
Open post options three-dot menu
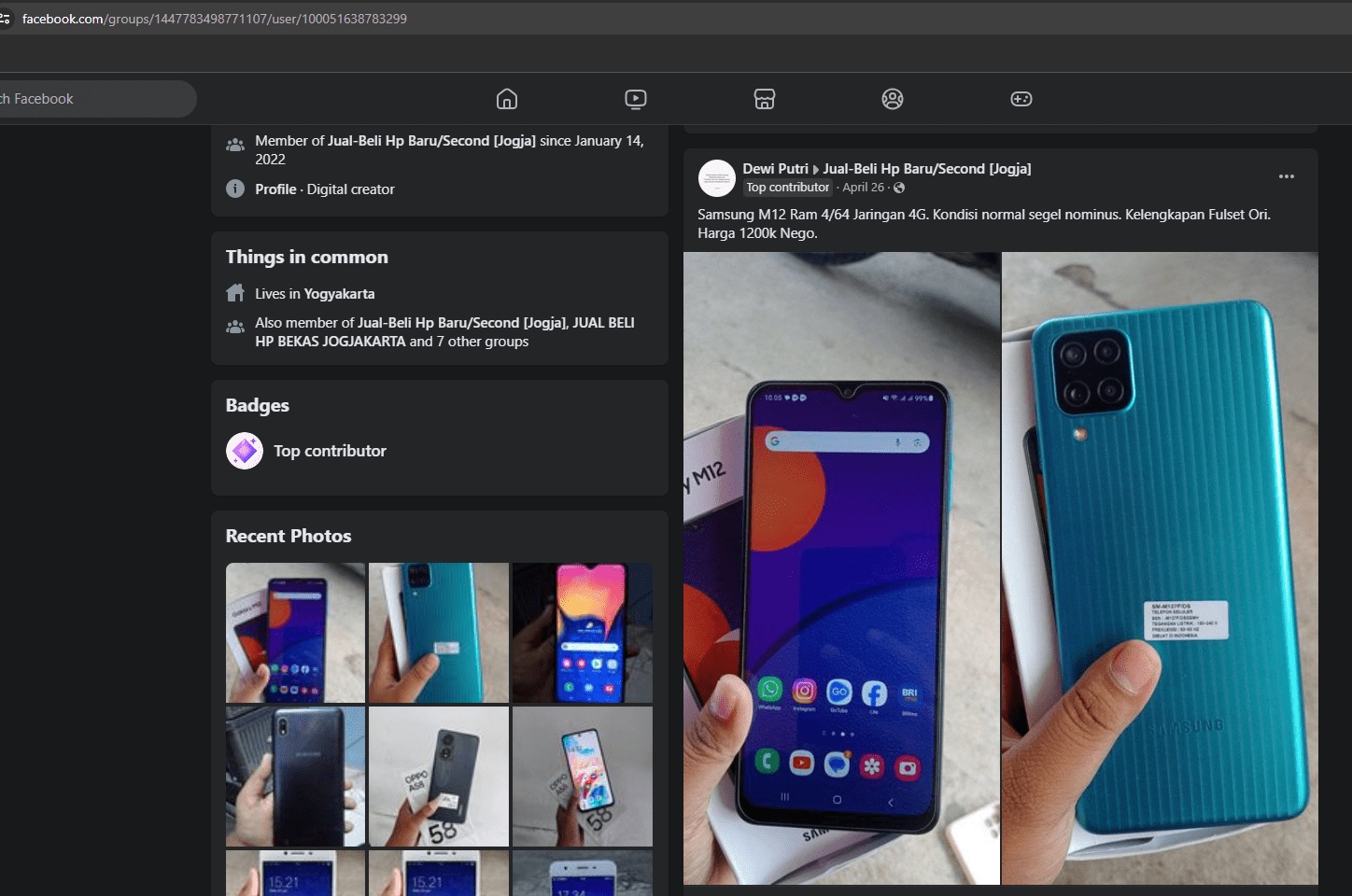coord(1287,176)
